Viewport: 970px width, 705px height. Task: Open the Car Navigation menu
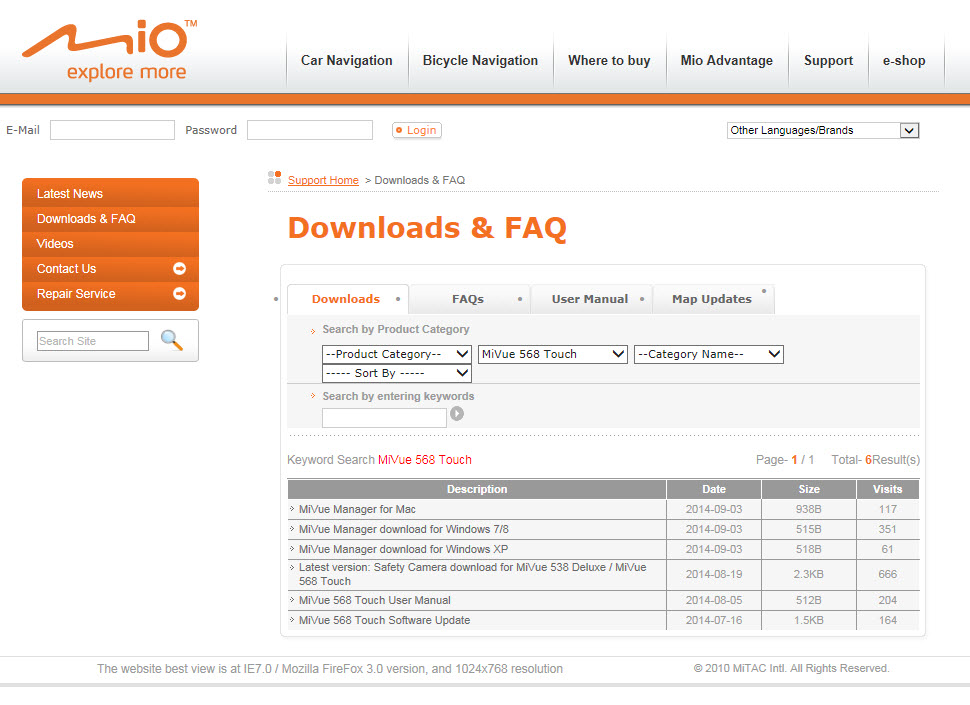(x=346, y=61)
